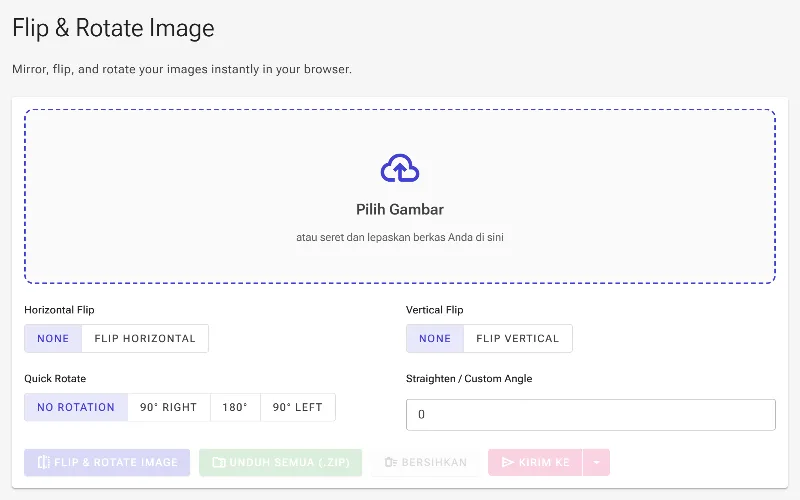Click the Pilih Gambar upload label

[400, 209]
